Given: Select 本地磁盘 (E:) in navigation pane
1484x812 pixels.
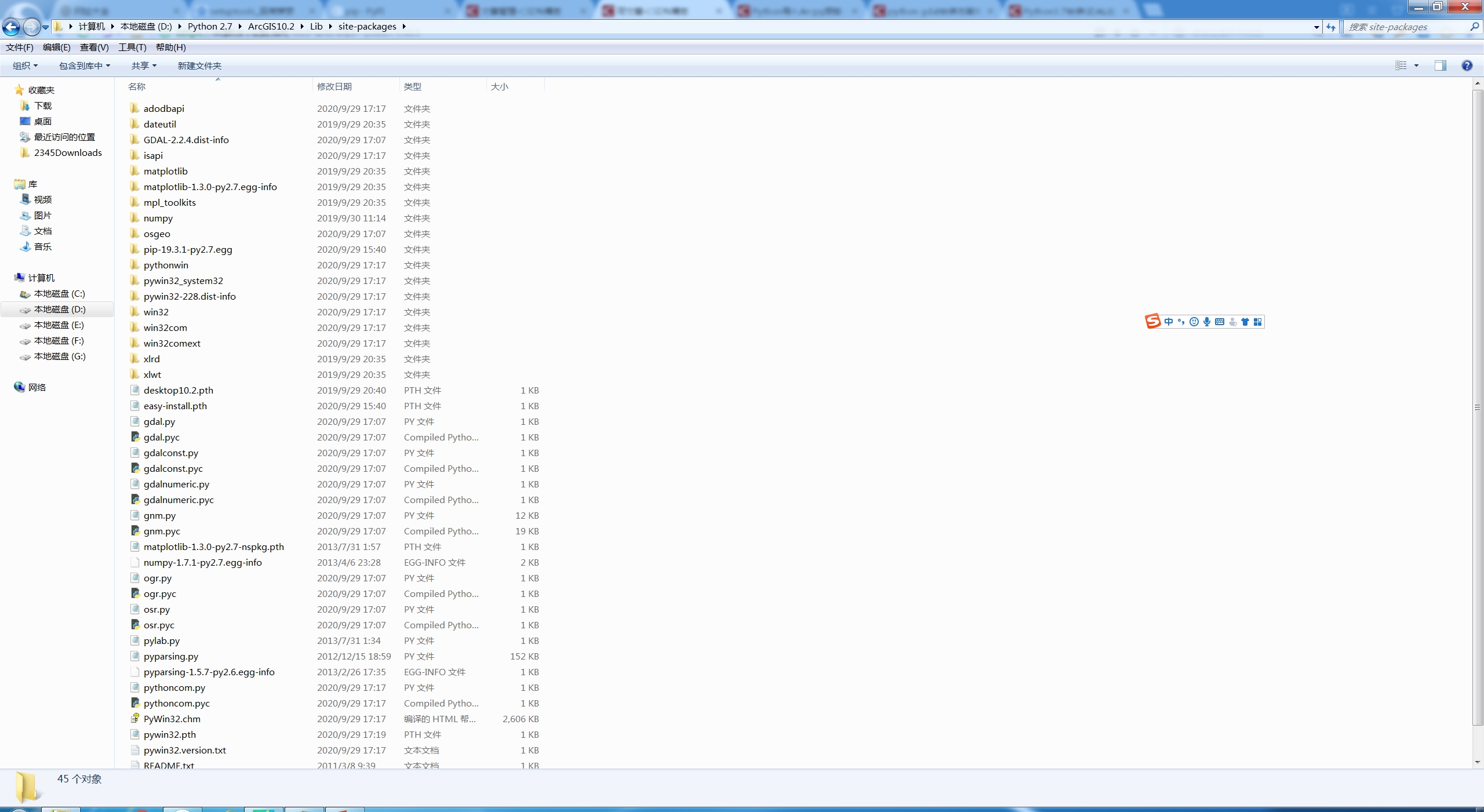Looking at the screenshot, I should tap(59, 325).
